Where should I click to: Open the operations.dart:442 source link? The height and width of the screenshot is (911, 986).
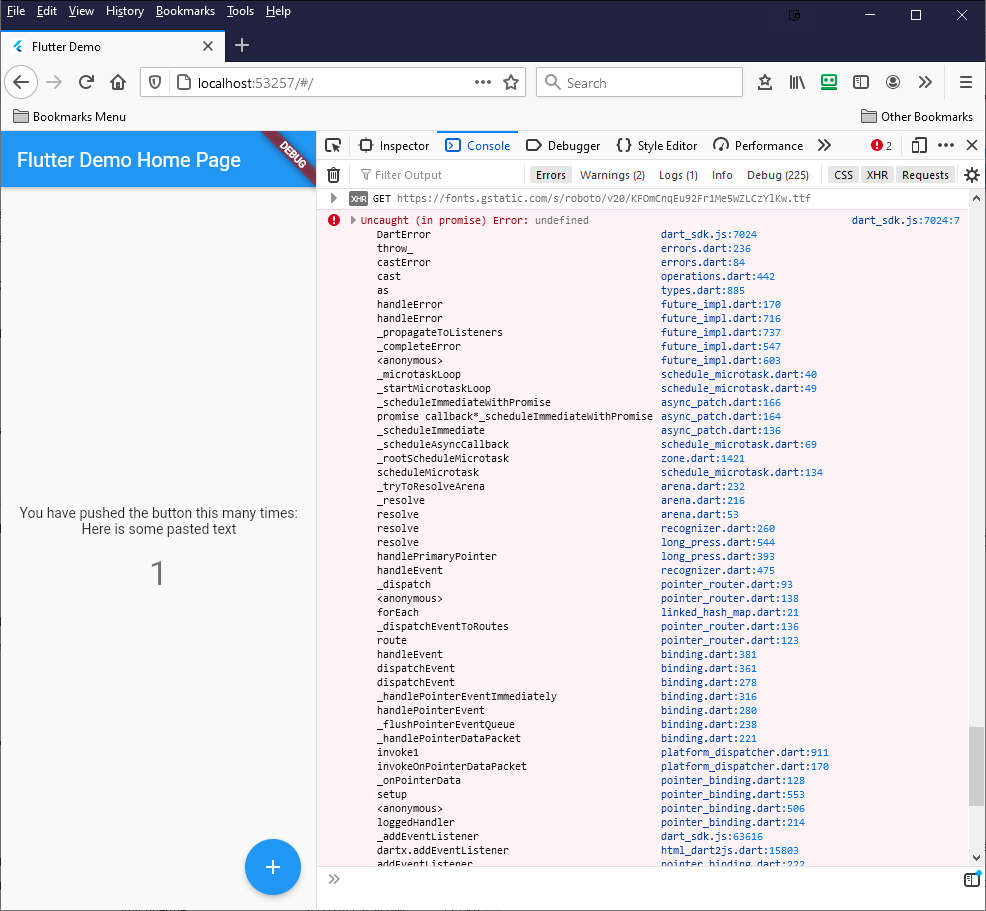pyautogui.click(x=717, y=277)
